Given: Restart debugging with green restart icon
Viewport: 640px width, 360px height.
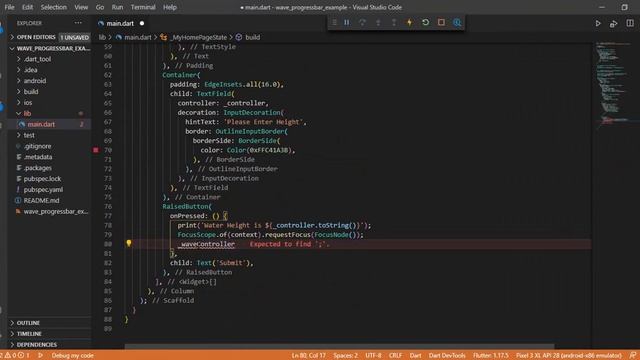Looking at the screenshot, I should pyautogui.click(x=425, y=22).
